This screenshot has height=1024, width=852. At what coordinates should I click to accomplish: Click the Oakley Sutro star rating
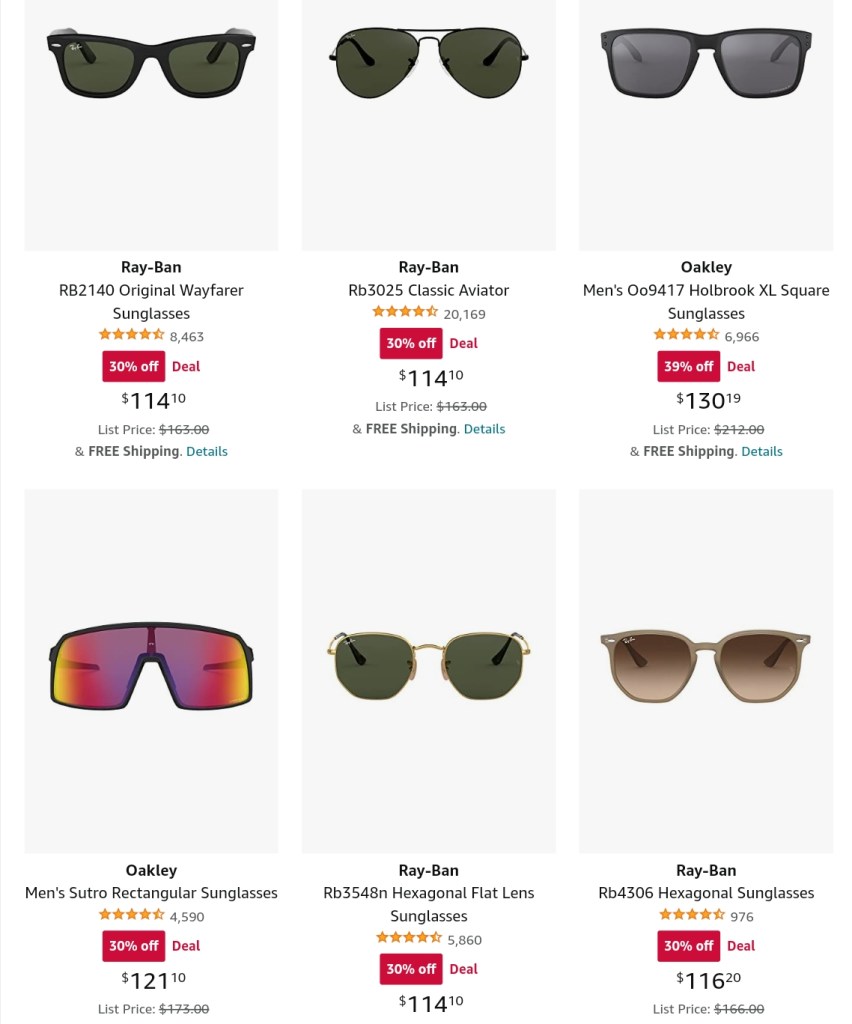click(x=131, y=915)
